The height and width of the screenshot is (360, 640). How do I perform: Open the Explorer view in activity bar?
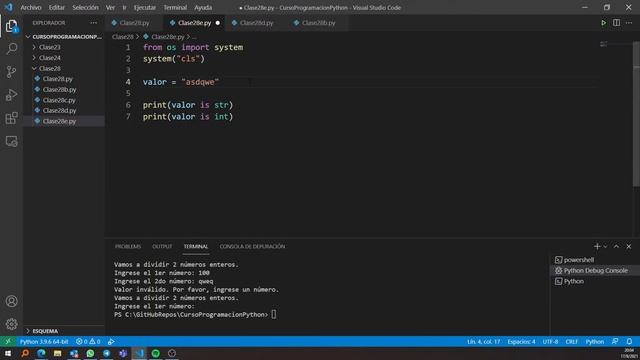[x=11, y=27]
